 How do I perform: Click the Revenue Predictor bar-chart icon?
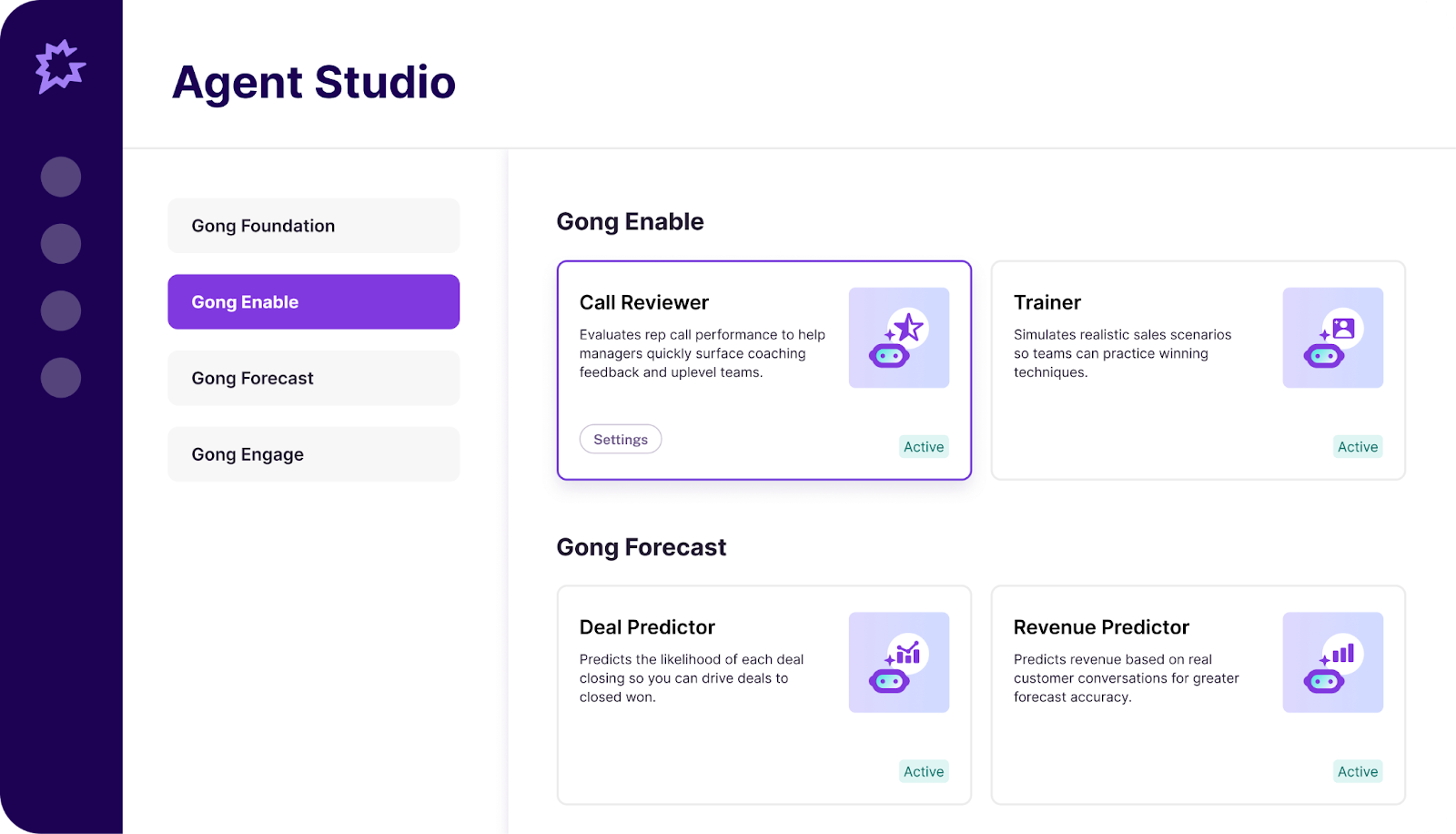click(x=1332, y=662)
